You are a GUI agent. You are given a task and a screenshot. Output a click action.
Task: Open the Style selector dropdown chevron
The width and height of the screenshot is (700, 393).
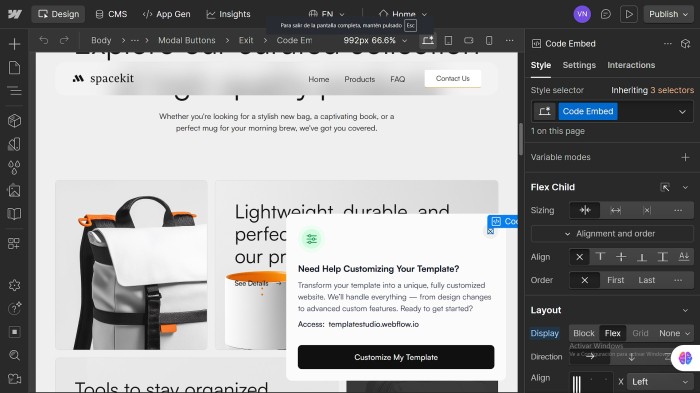(682, 112)
